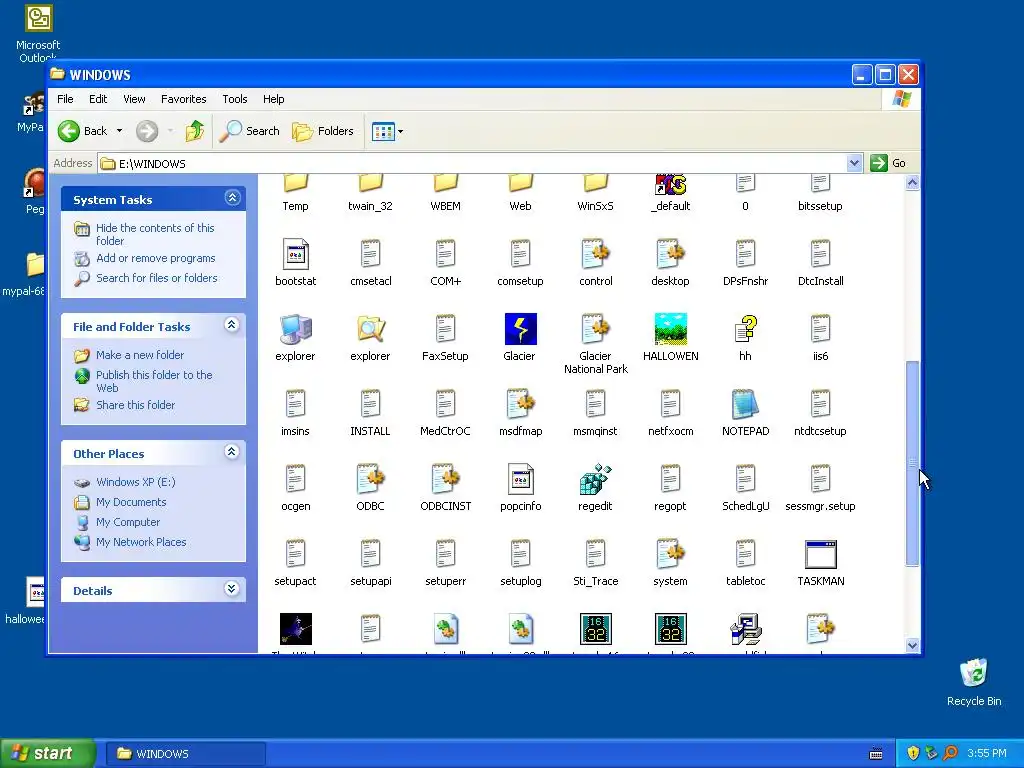
Task: Click Hide the contents of this folder
Action: (x=155, y=234)
